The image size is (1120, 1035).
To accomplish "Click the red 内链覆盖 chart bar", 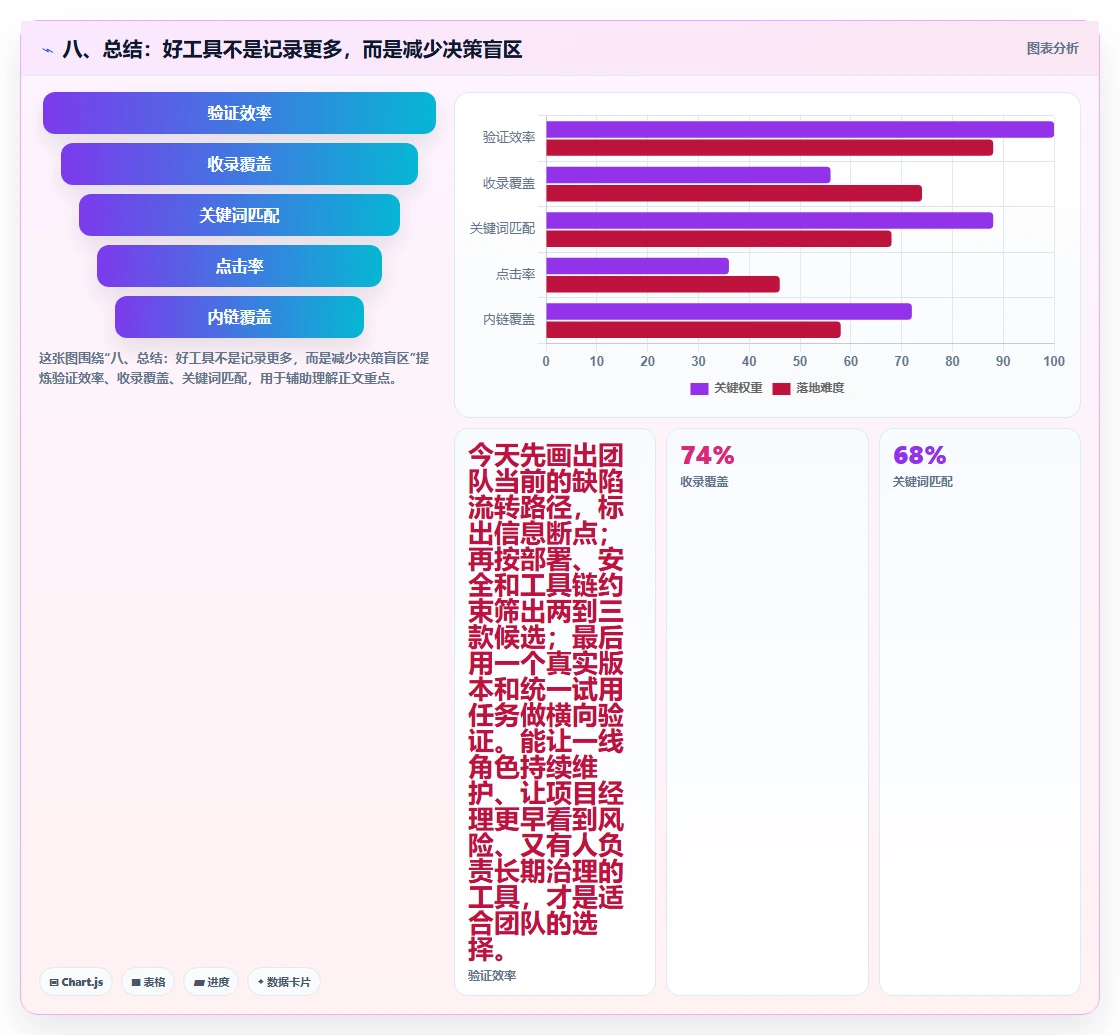I will (x=693, y=330).
